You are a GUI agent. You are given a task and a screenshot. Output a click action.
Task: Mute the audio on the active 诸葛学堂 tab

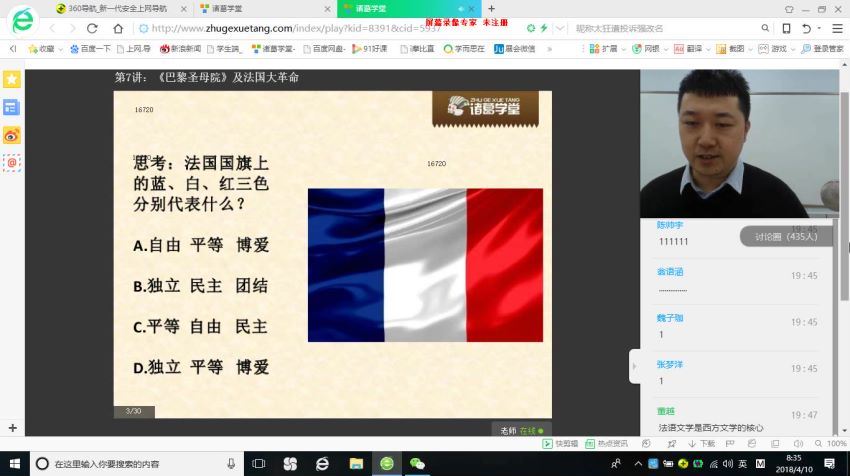(461, 9)
